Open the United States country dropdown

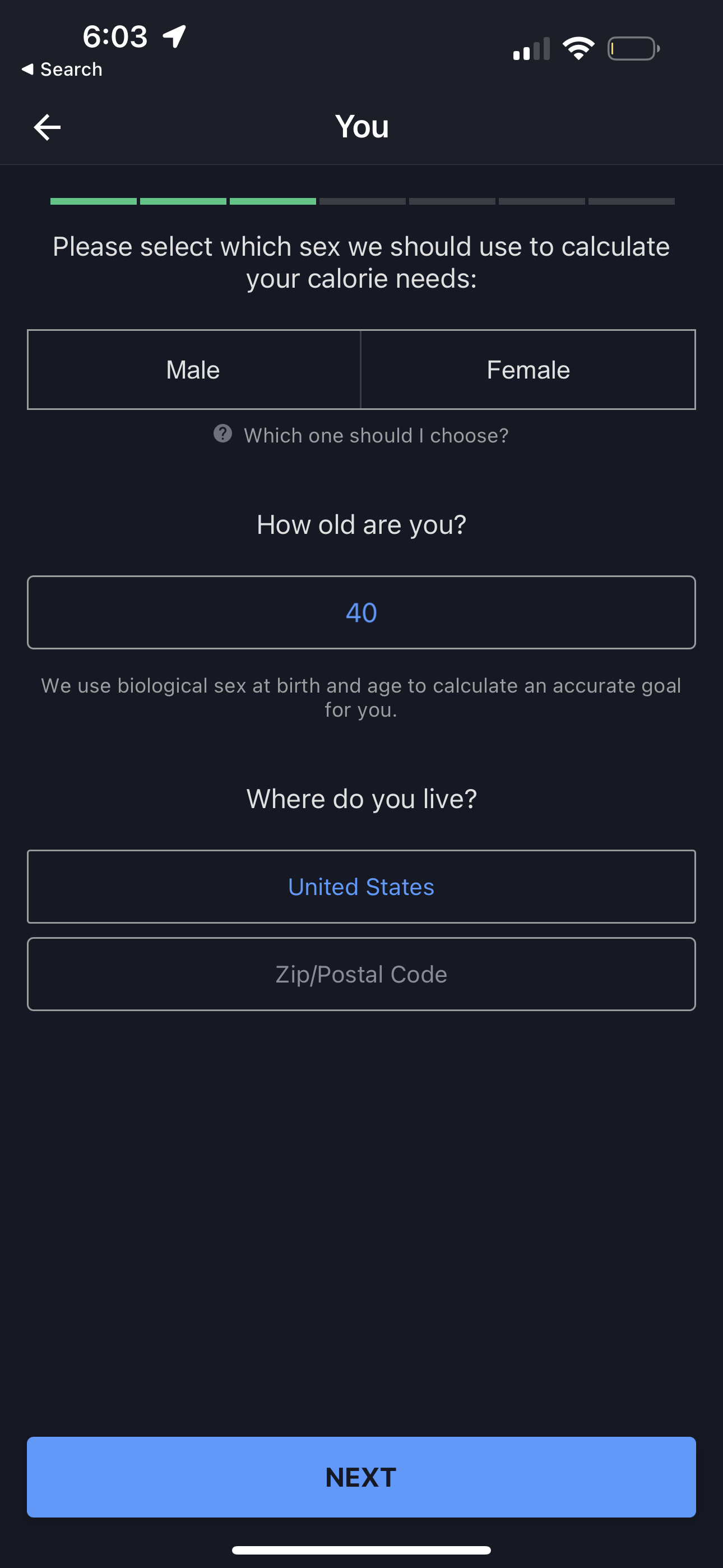(x=361, y=887)
